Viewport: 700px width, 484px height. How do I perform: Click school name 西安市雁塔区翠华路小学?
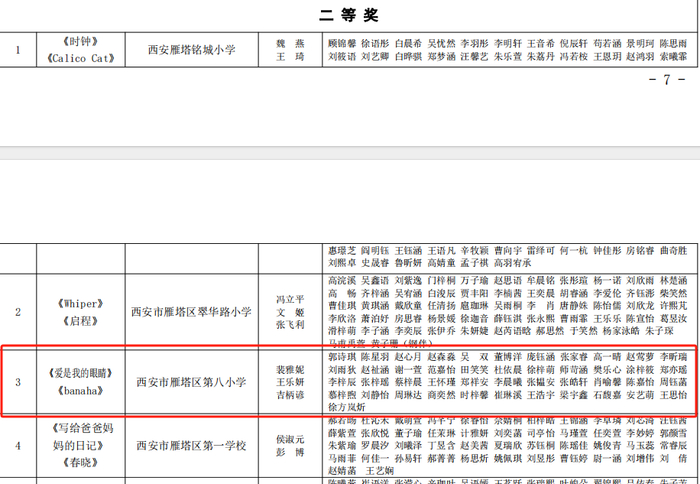[x=192, y=312]
